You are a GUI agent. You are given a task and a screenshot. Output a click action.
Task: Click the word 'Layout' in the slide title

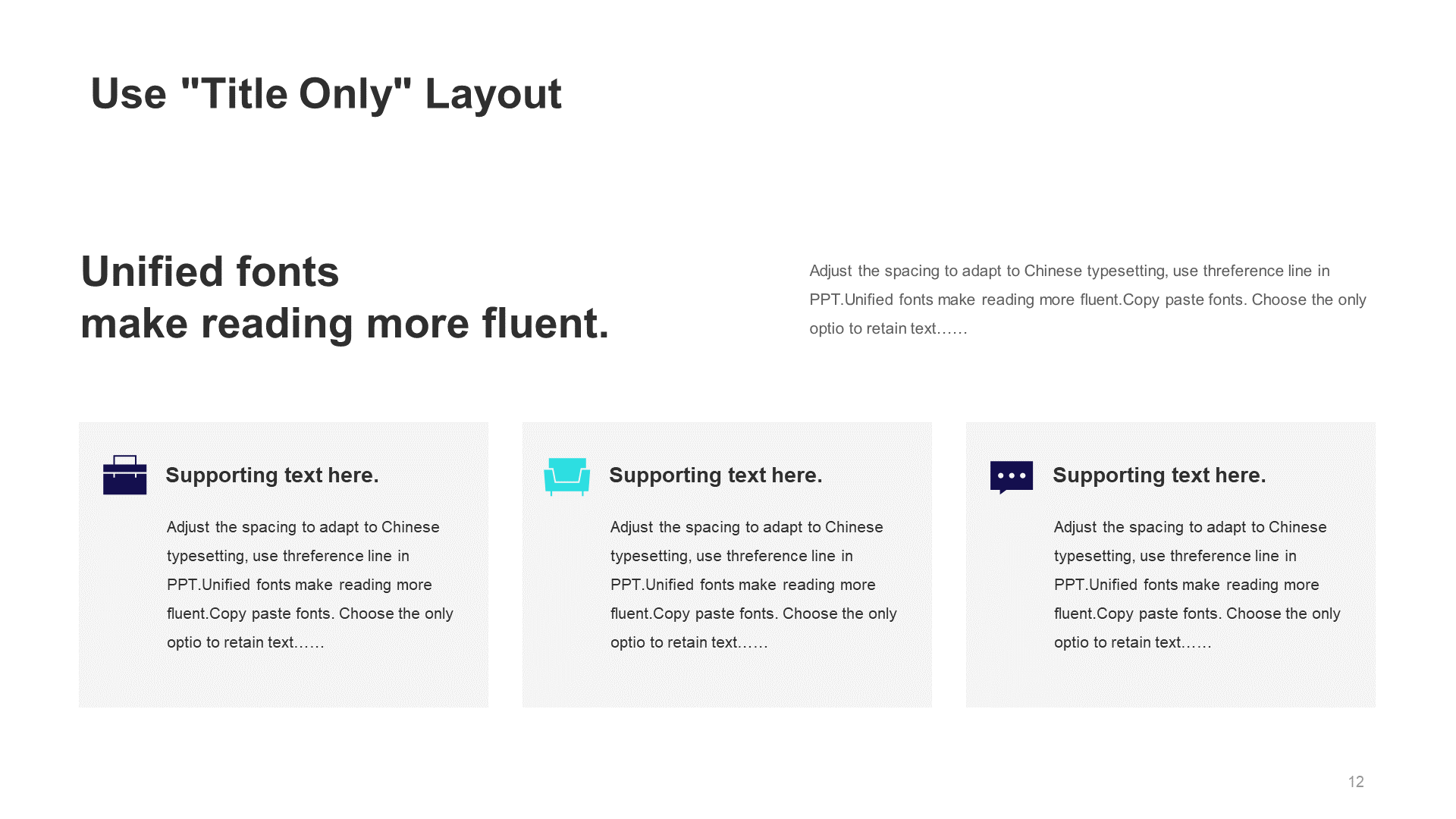[x=493, y=94]
